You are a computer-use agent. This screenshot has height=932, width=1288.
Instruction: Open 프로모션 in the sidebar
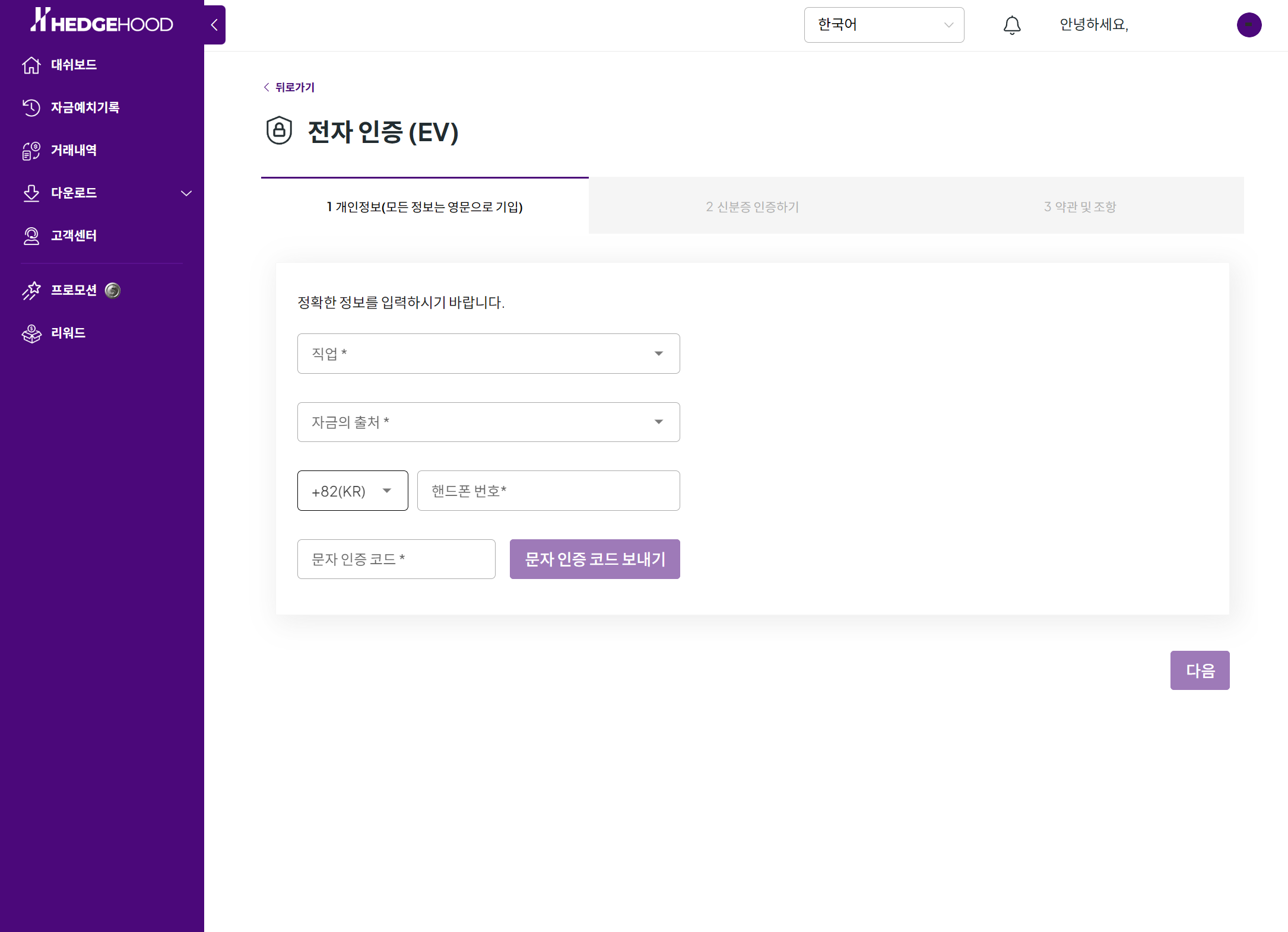pyautogui.click(x=74, y=290)
